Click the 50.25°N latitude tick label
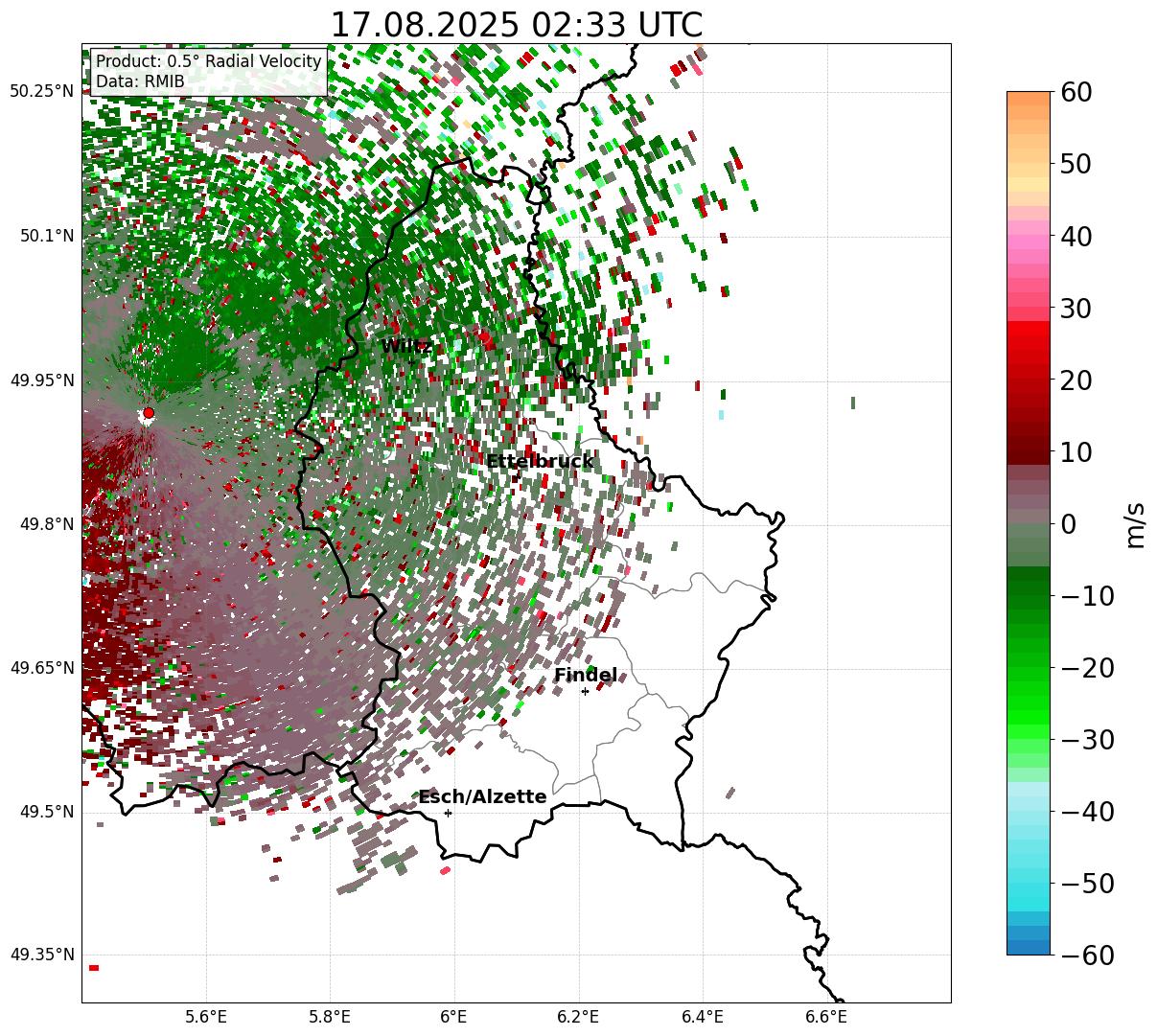Screen dimensions: 1157x1036 (x=42, y=92)
